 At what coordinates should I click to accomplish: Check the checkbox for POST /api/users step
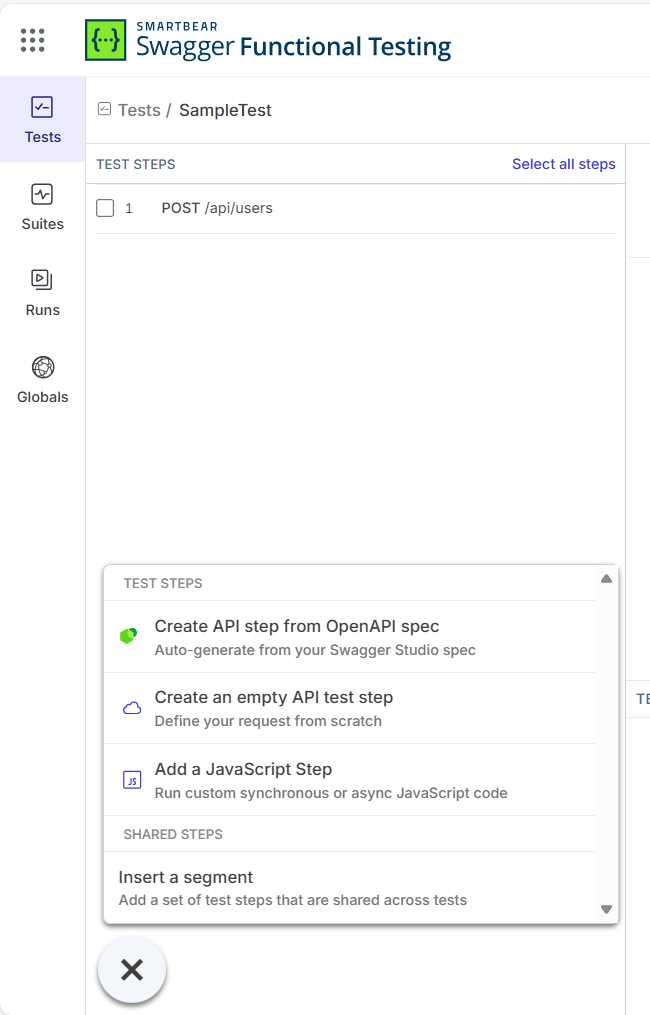point(105,208)
